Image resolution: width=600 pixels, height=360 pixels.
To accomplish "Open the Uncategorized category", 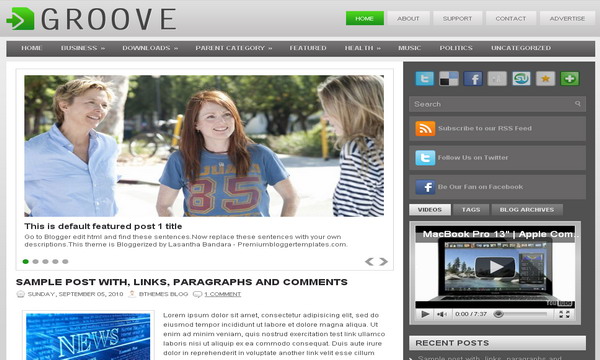I will pyautogui.click(x=521, y=48).
